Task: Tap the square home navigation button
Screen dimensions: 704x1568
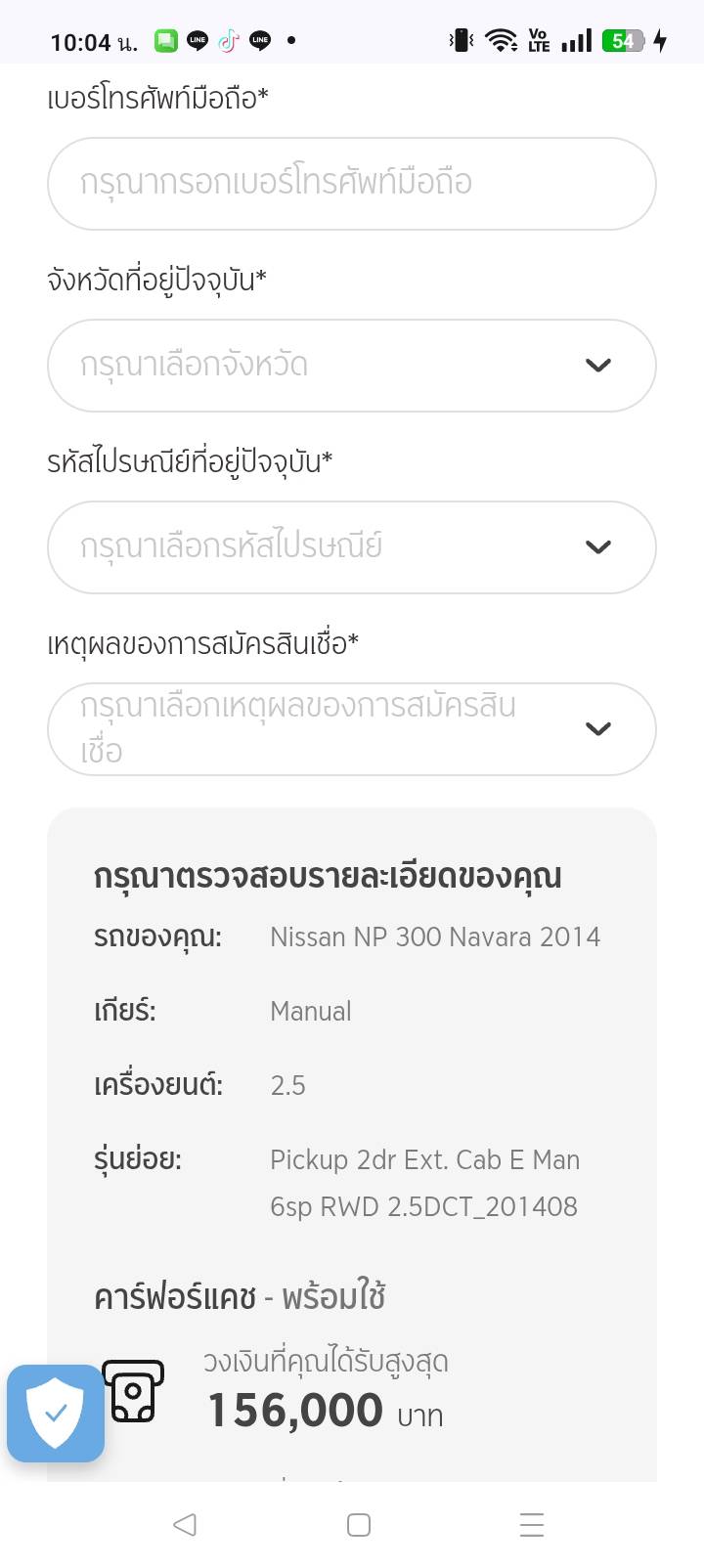Action: 359,1525
